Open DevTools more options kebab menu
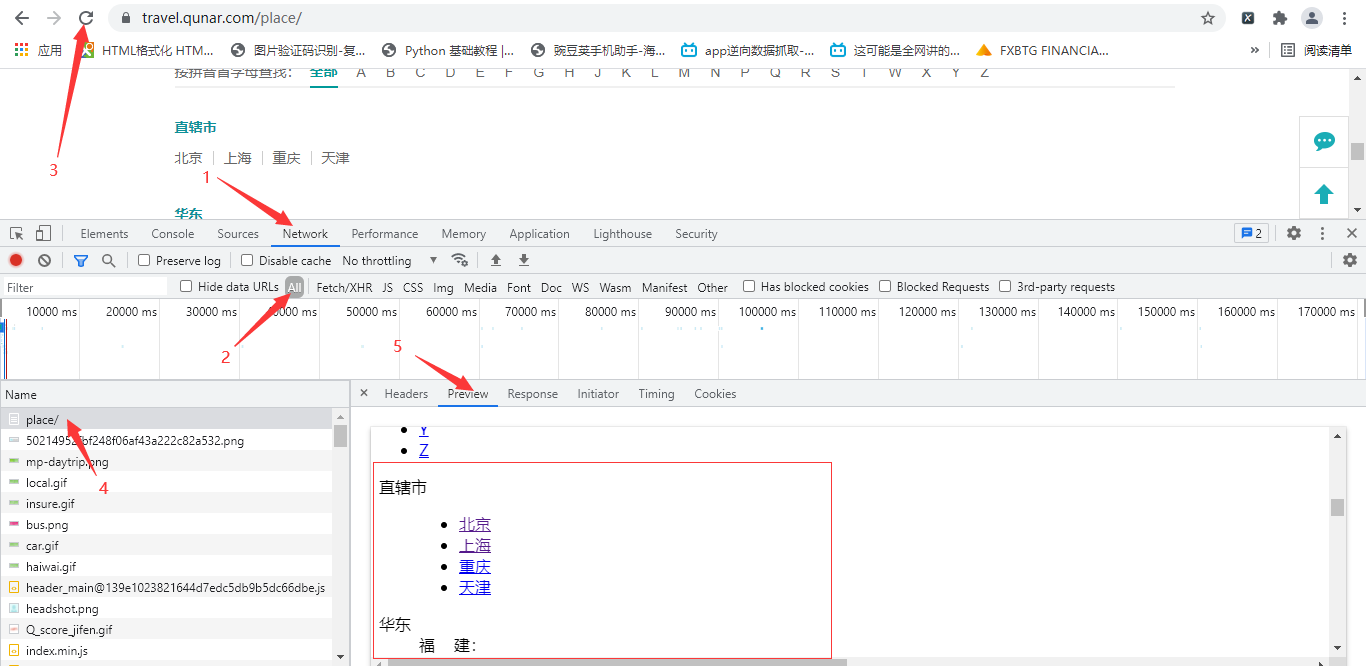Viewport: 1366px width, 666px height. point(1322,233)
